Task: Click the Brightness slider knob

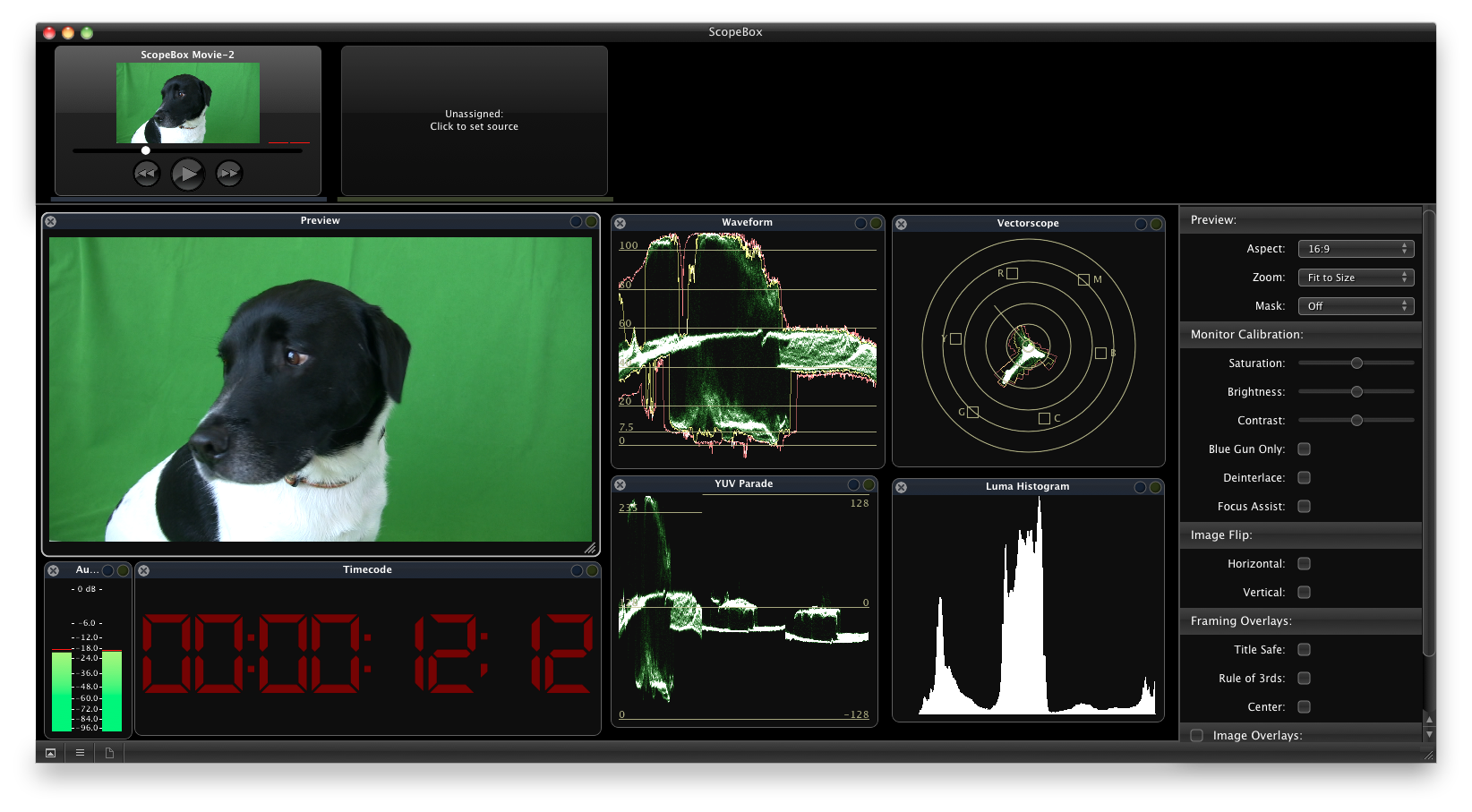Action: (1357, 392)
